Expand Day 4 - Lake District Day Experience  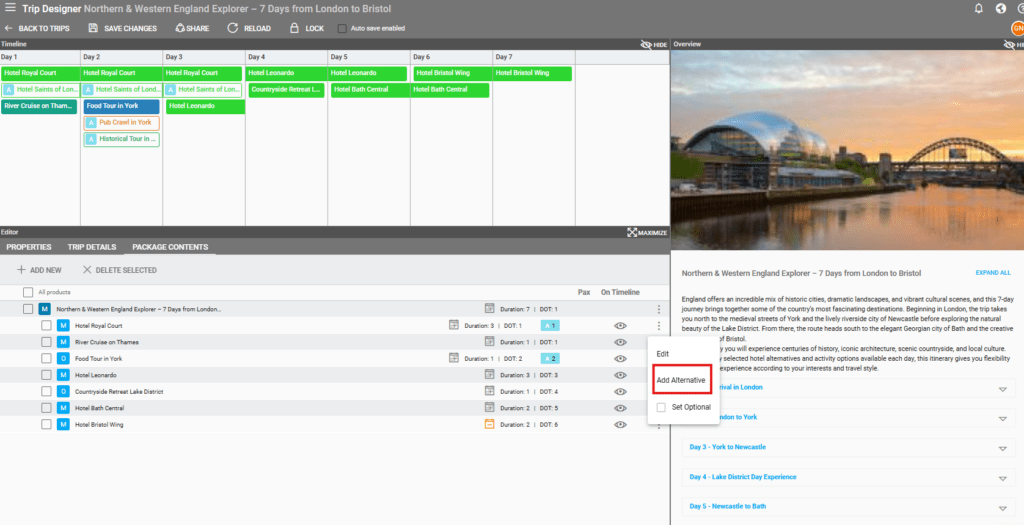tap(1003, 476)
